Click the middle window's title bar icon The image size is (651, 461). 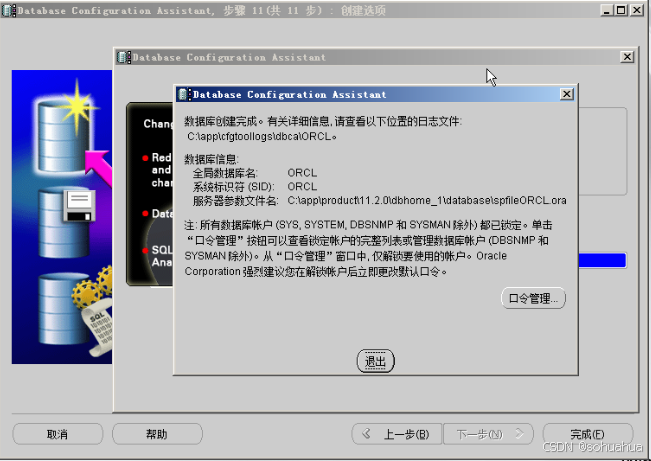[124, 57]
